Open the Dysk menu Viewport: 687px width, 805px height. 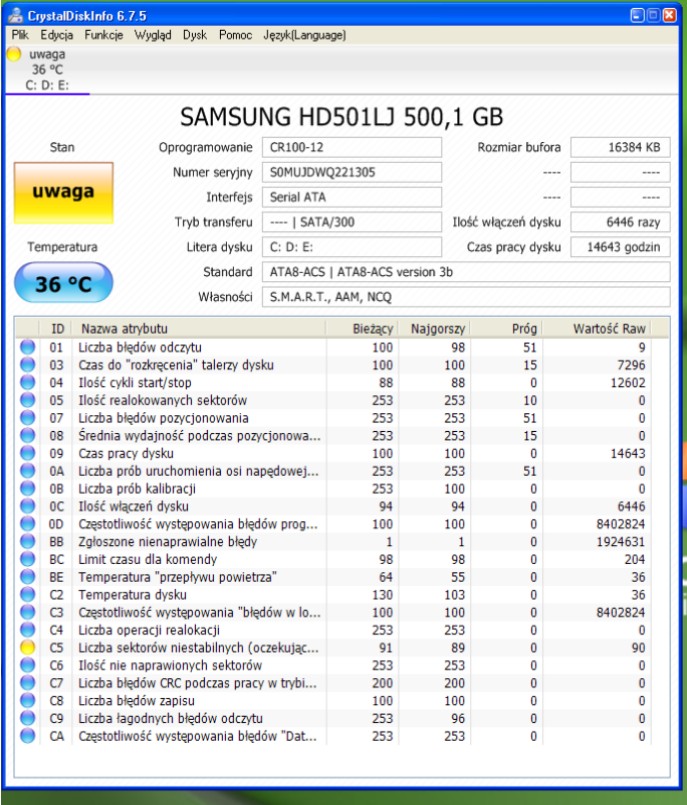point(195,35)
